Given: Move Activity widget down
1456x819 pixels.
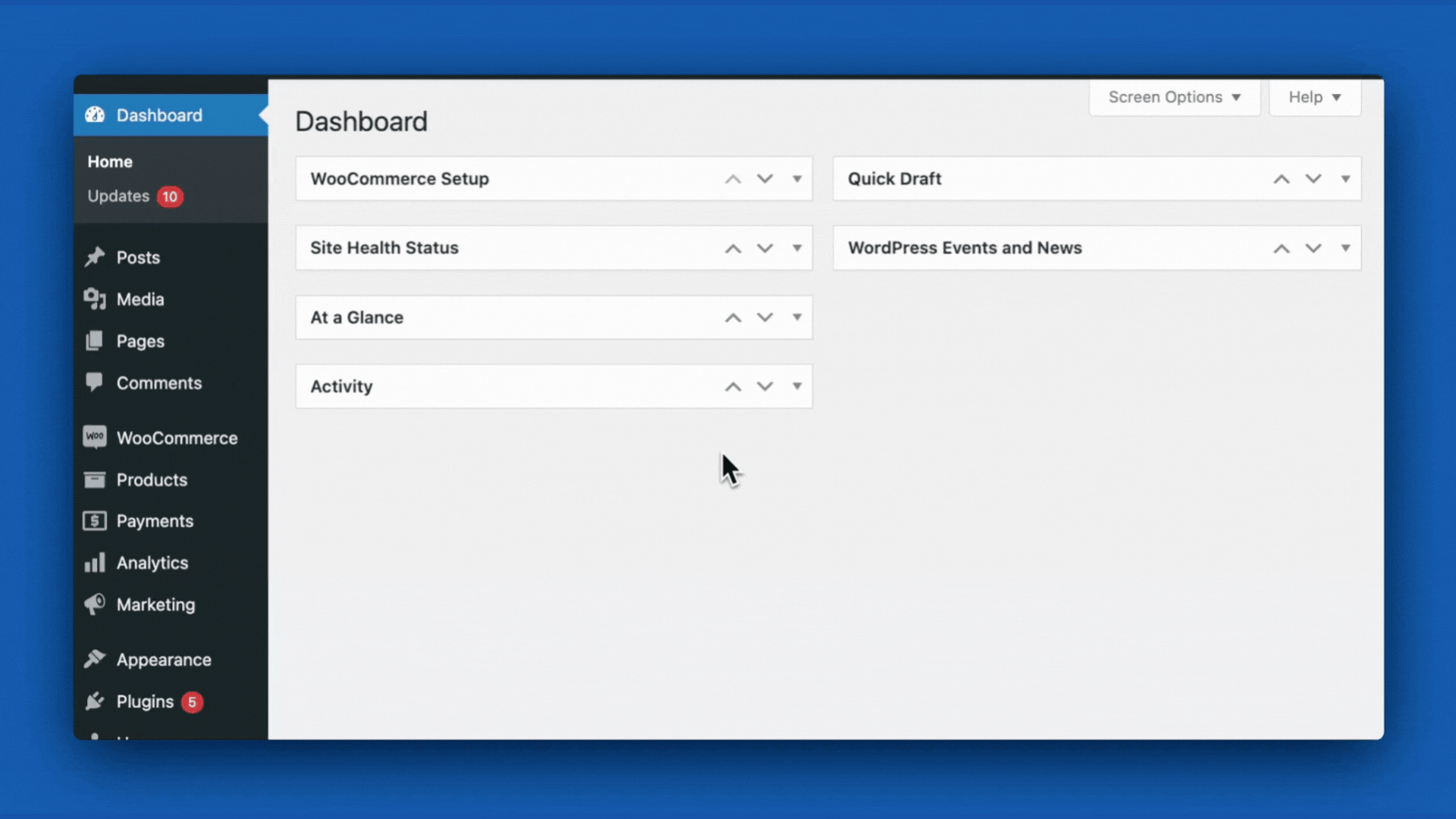Looking at the screenshot, I should (765, 387).
